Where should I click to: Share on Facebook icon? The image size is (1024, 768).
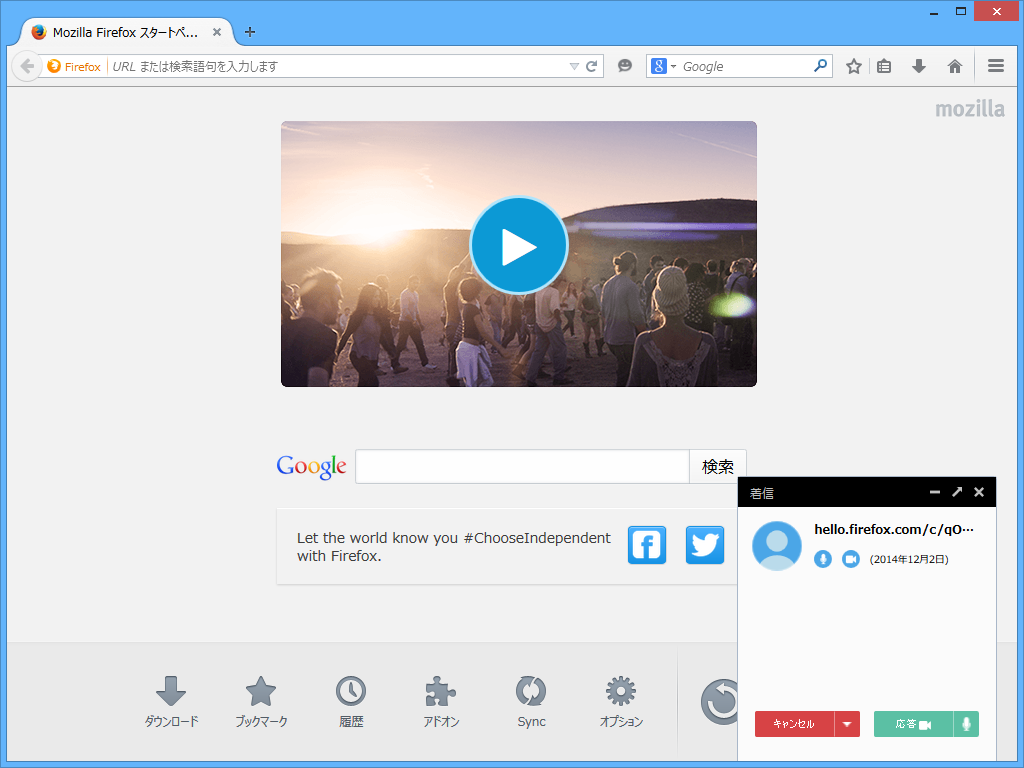click(647, 545)
